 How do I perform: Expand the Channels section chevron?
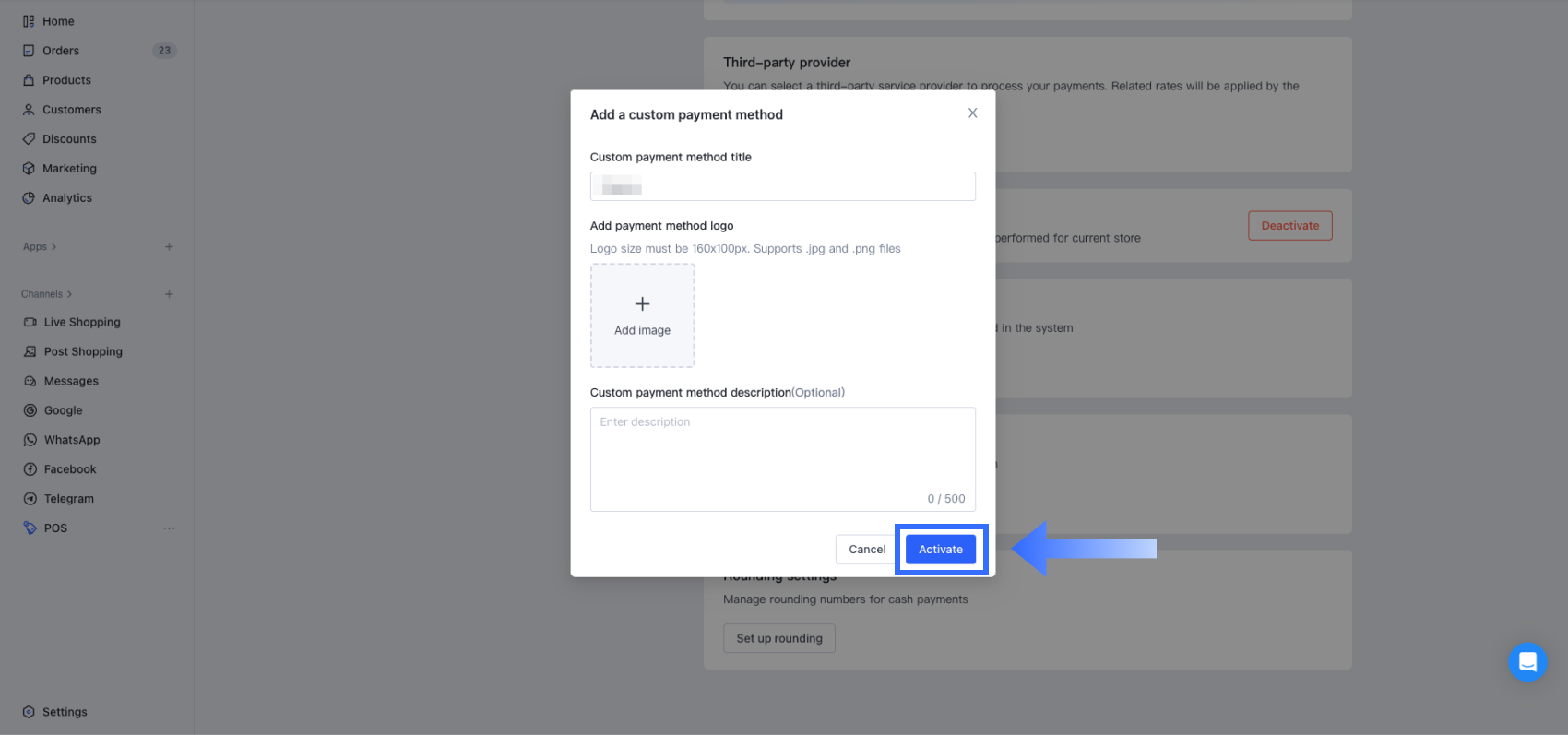(69, 294)
